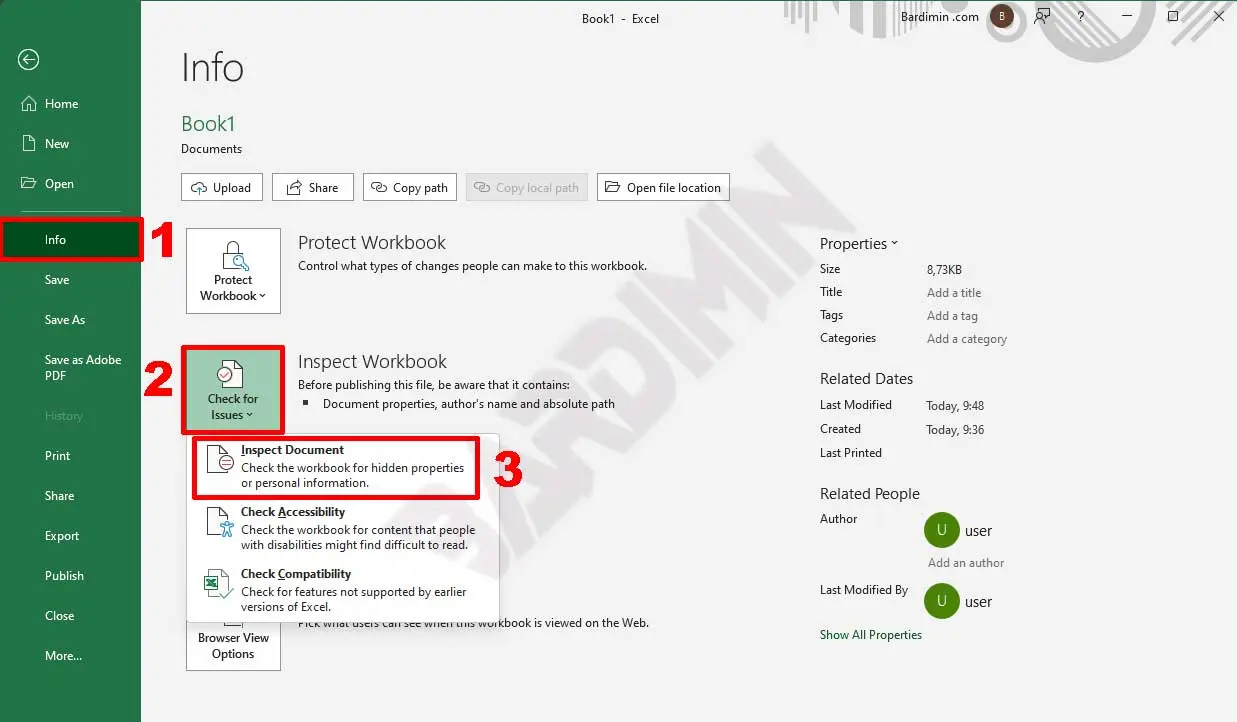Viewport: 1237px width, 722px height.
Task: Click Show All Properties link
Action: [870, 635]
